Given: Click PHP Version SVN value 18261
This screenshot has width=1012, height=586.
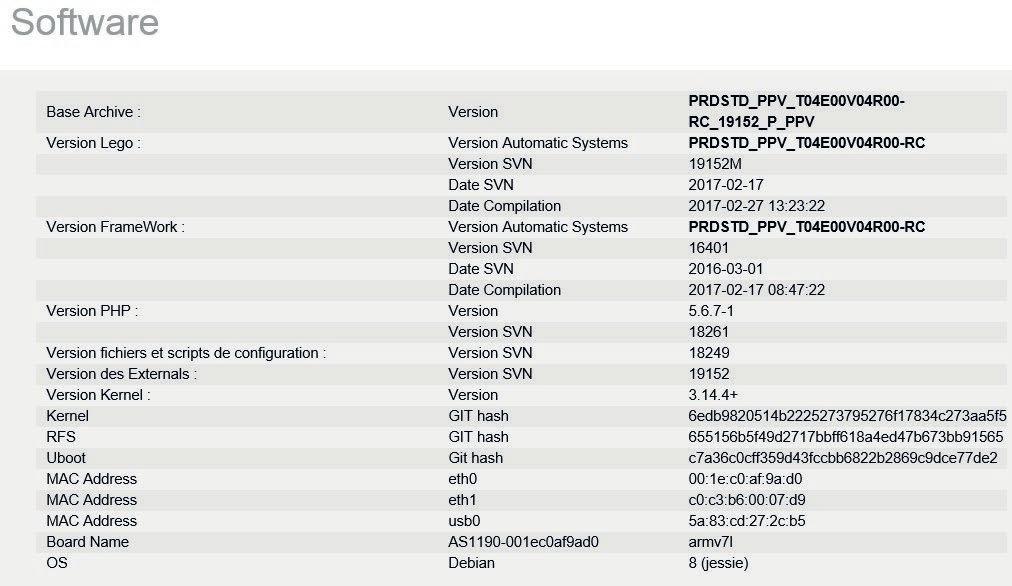Looking at the screenshot, I should [709, 332].
